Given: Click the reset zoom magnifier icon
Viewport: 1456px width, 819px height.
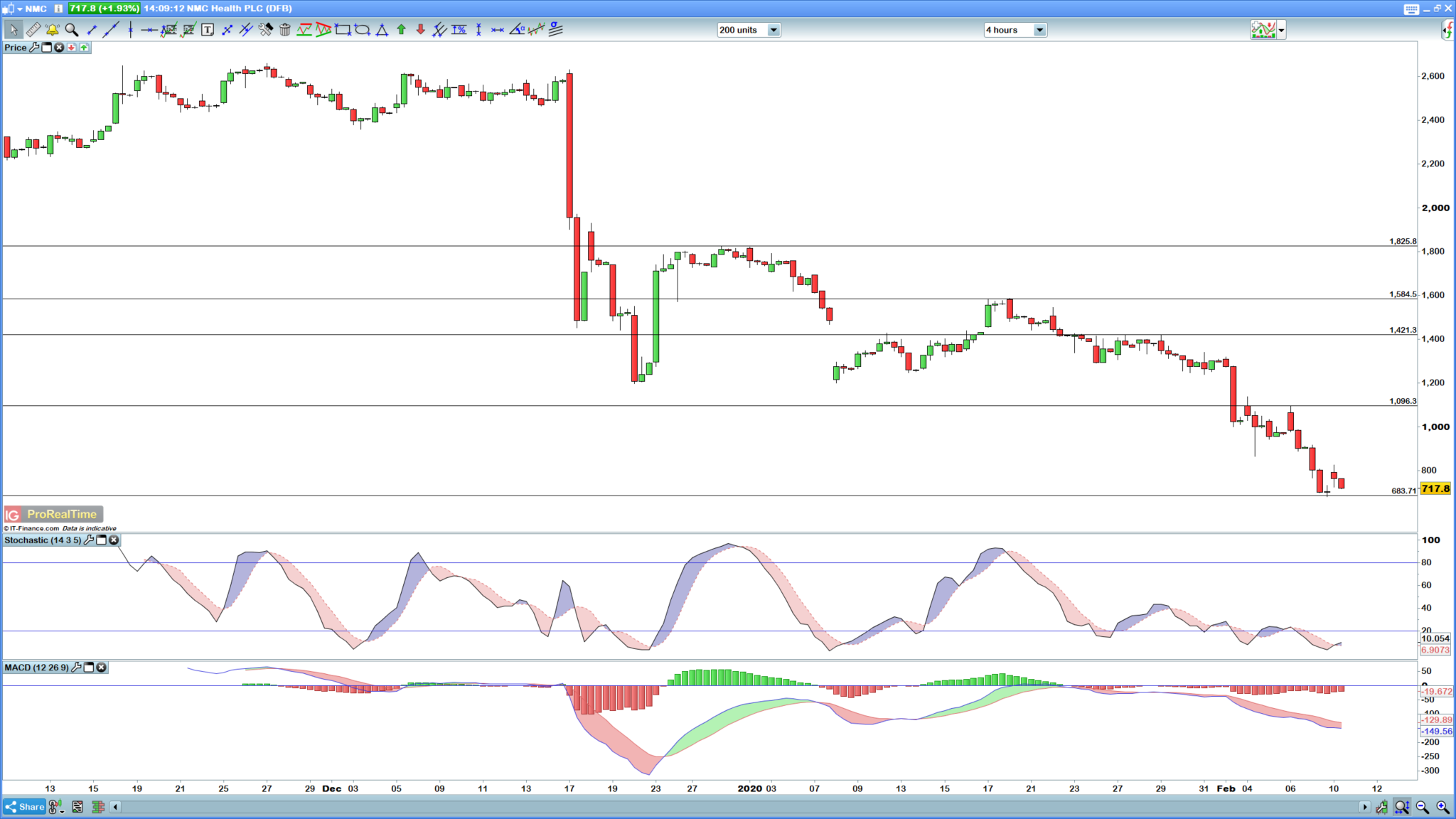Looking at the screenshot, I should pos(1402,807).
